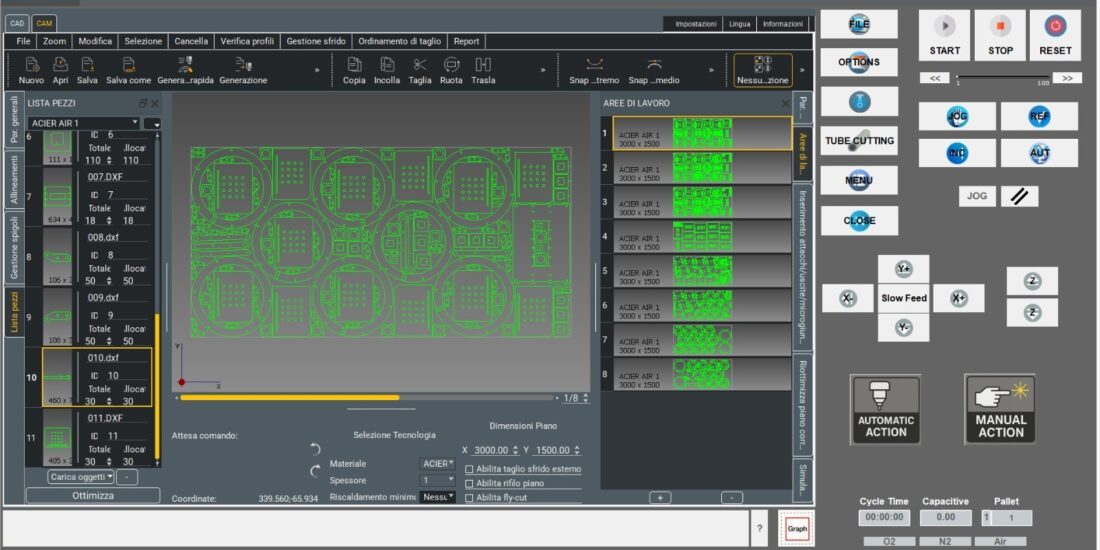Expand the Spessore dropdown
Viewport: 1100px width, 550px height.
coord(438,480)
